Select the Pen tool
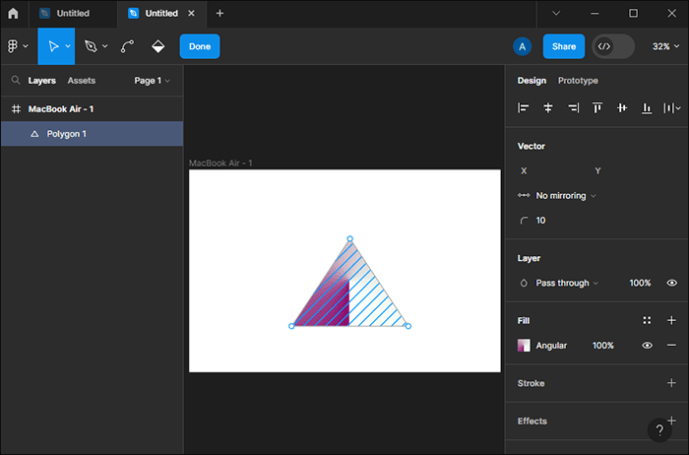Viewport: 689px width, 455px height. click(91, 46)
